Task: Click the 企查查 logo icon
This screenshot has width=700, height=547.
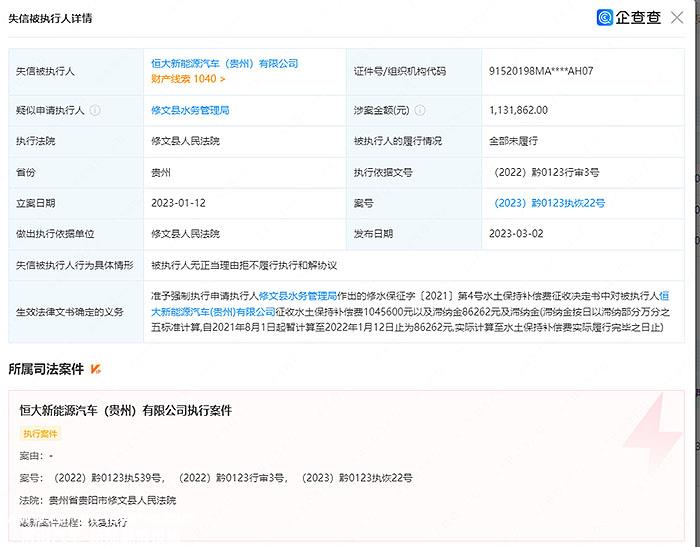Action: click(604, 18)
